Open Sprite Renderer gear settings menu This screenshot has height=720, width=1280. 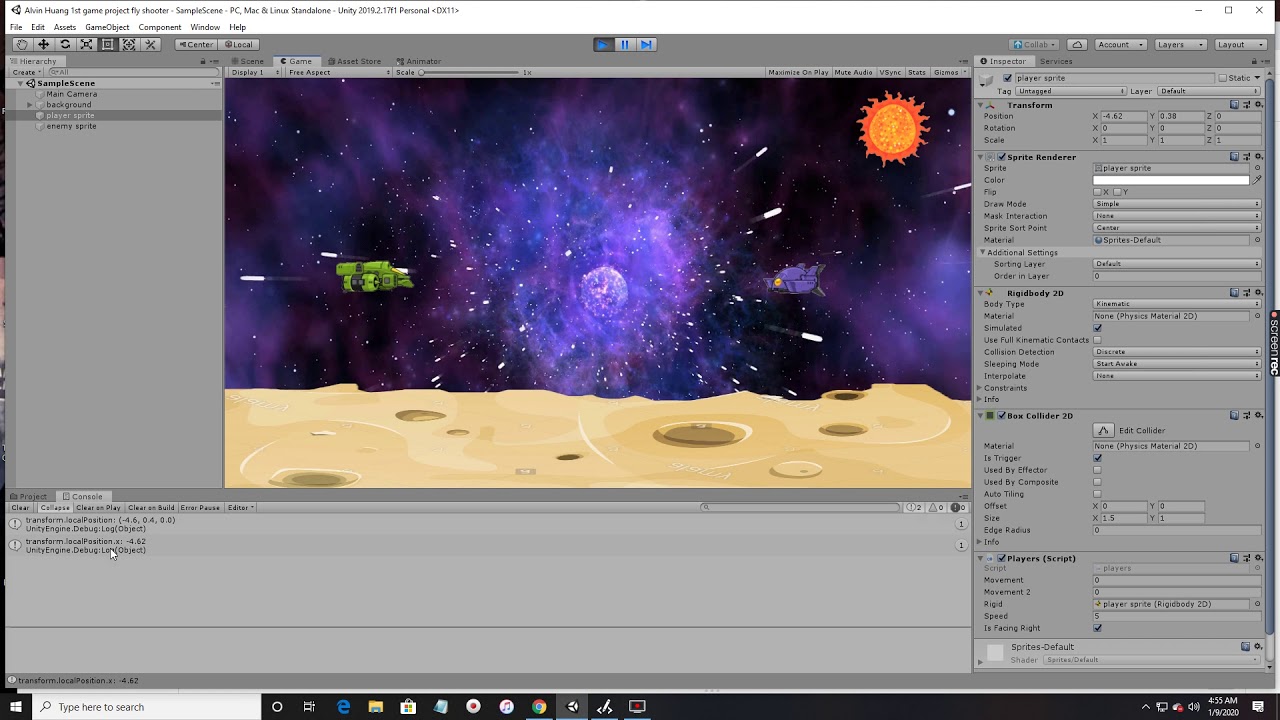click(1258, 157)
